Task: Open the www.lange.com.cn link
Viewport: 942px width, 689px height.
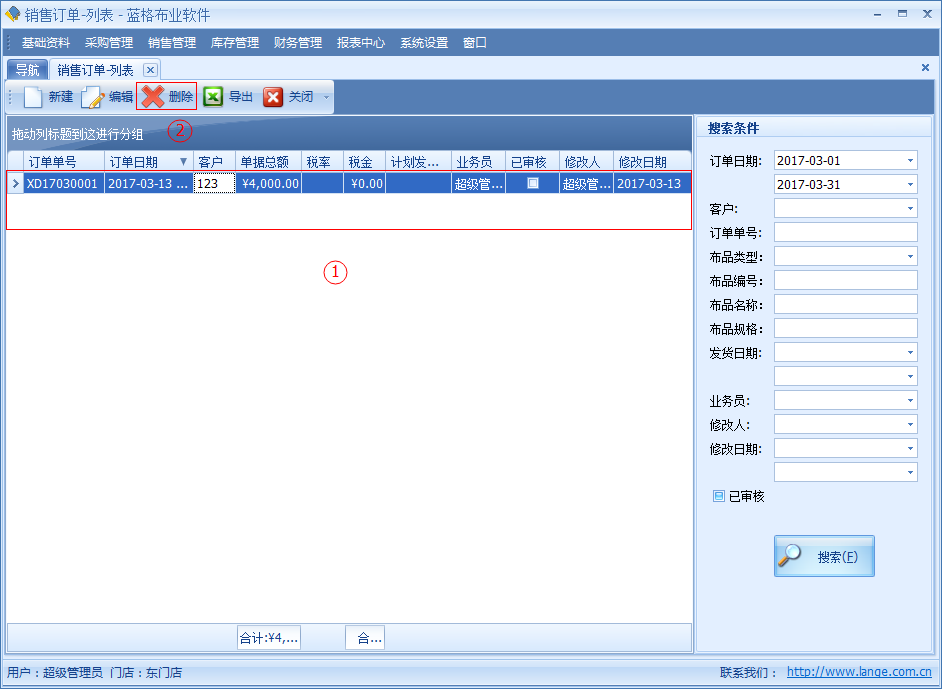Action: (x=859, y=673)
